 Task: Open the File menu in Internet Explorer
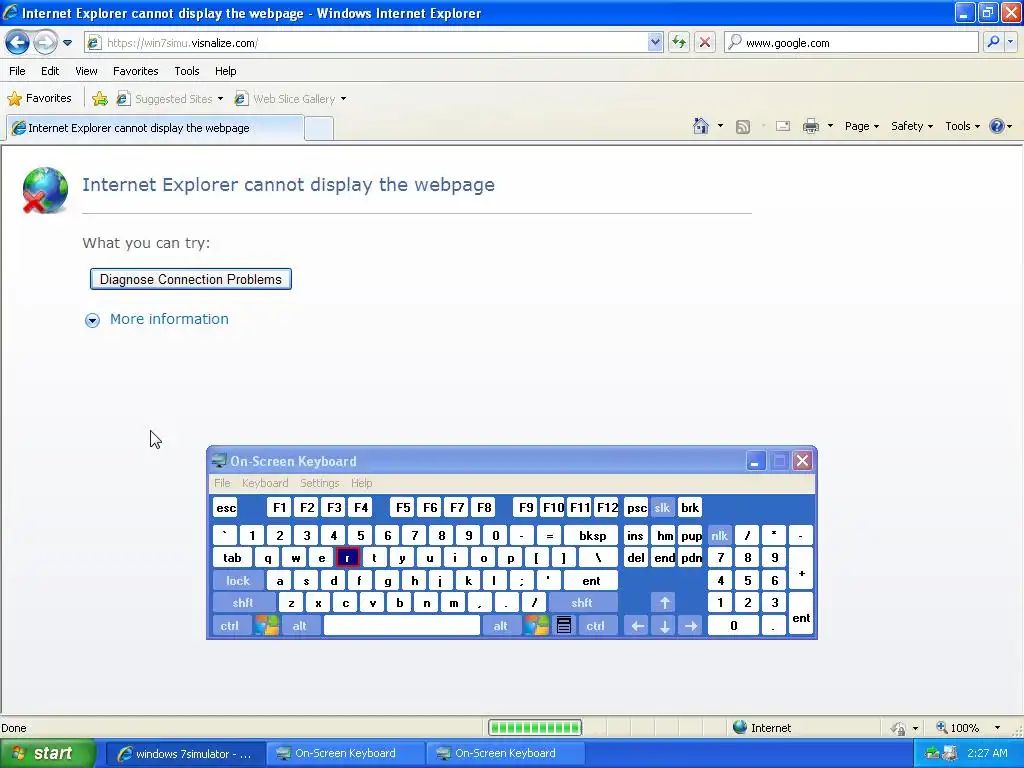18,71
